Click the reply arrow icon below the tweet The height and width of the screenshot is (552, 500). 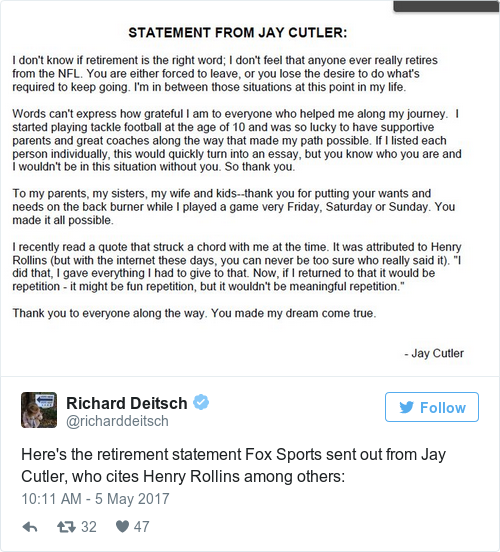click(30, 527)
